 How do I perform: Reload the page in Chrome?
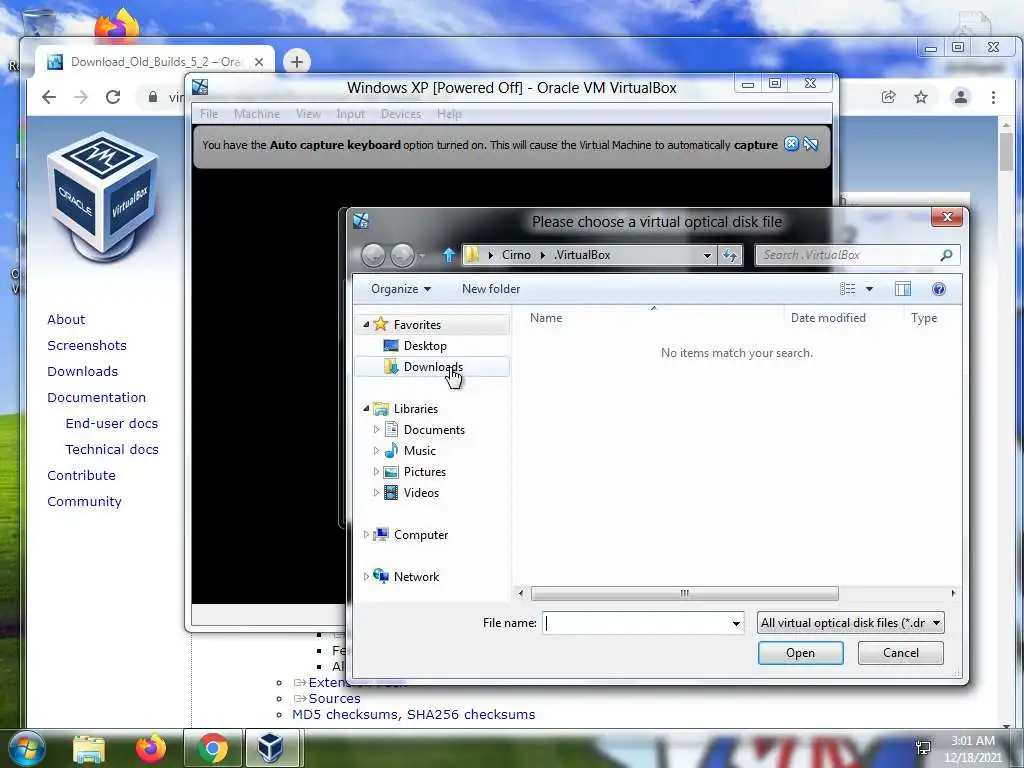(x=113, y=97)
